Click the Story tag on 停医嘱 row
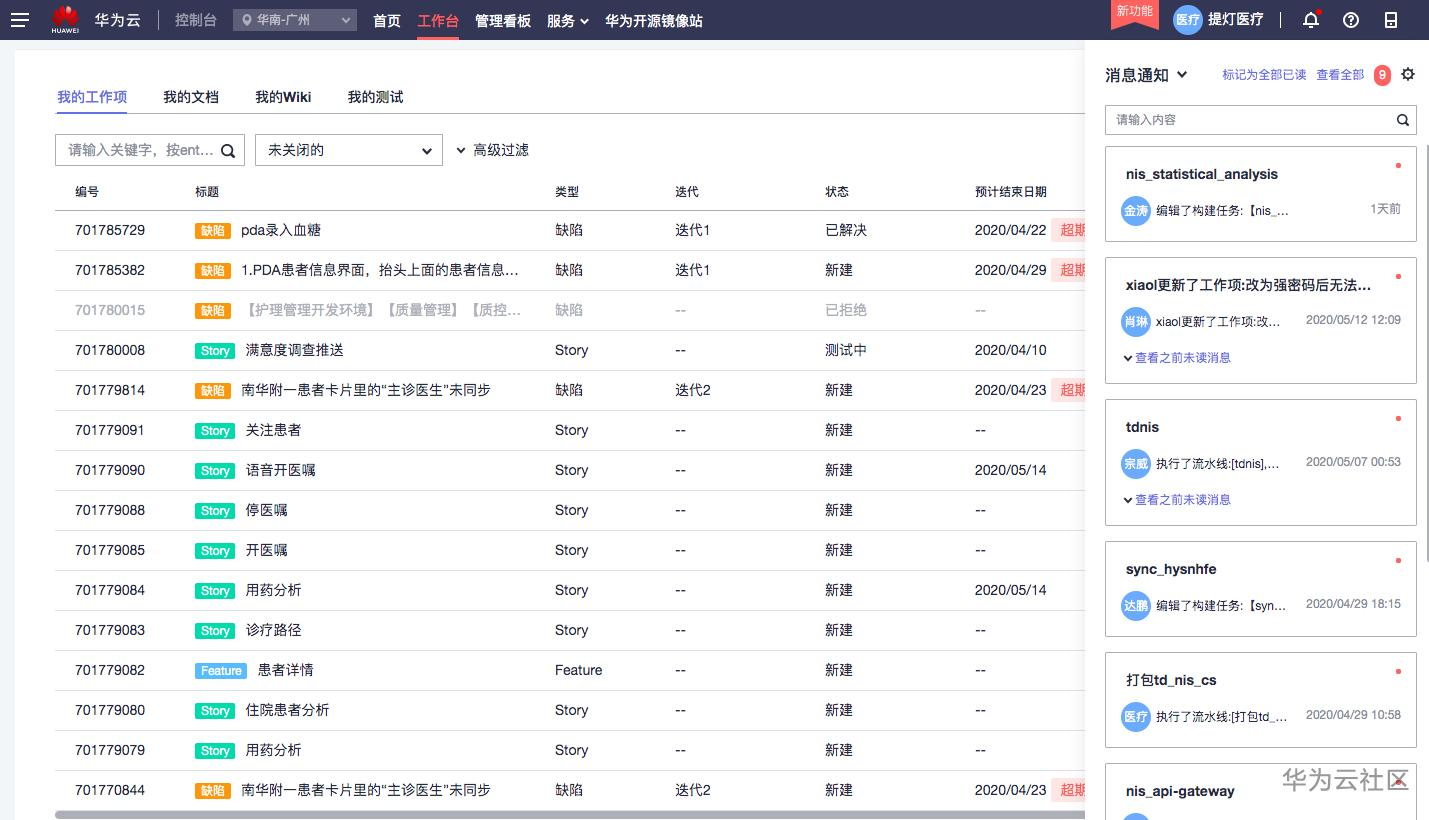The image size is (1429, 820). [x=215, y=511]
